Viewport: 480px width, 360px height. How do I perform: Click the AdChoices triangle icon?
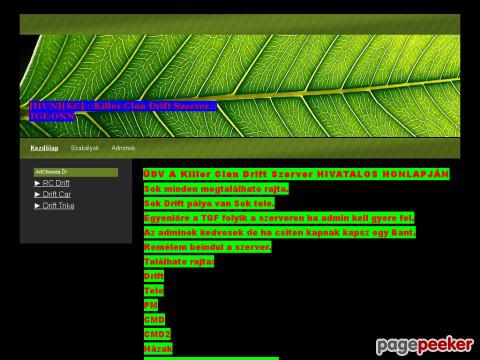(65, 172)
